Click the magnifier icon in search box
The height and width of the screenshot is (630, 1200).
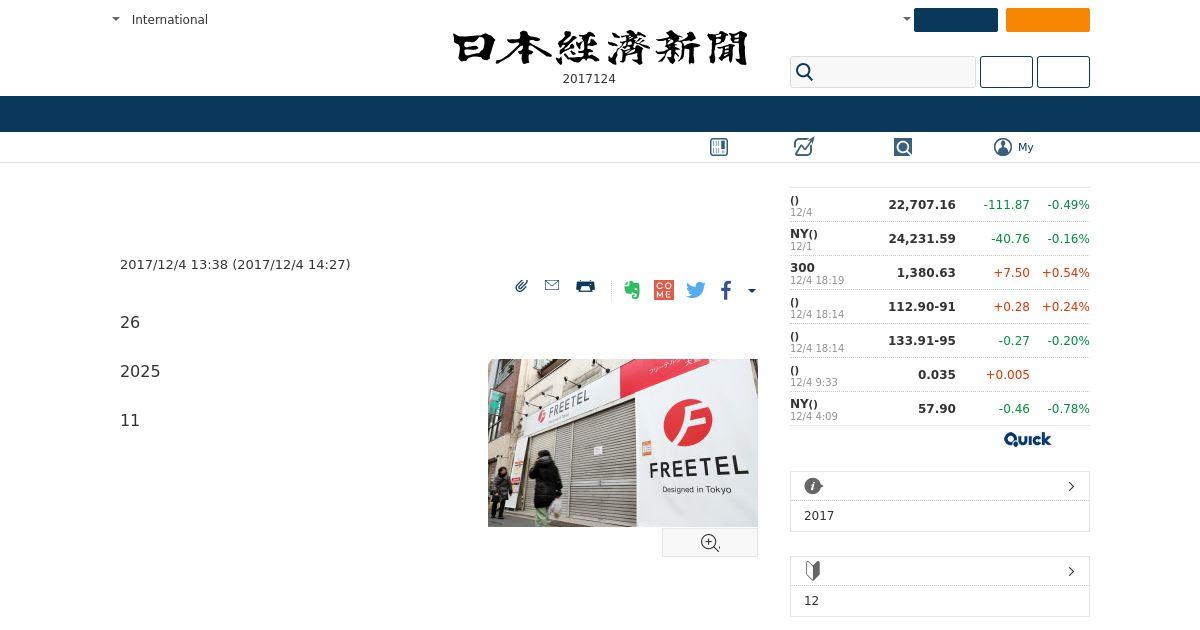[x=804, y=72]
